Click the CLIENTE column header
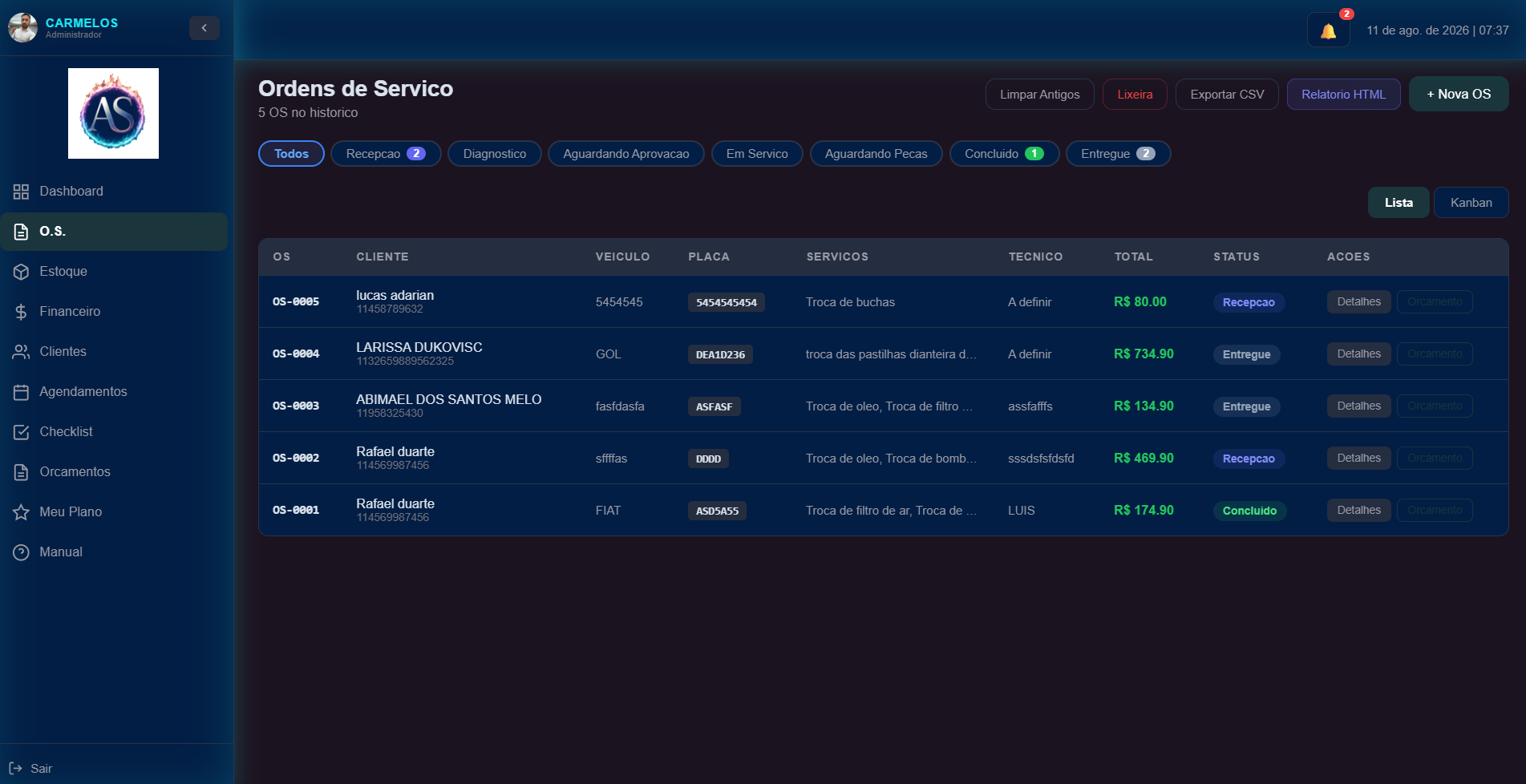Screen dimensions: 1526x784 point(383,257)
